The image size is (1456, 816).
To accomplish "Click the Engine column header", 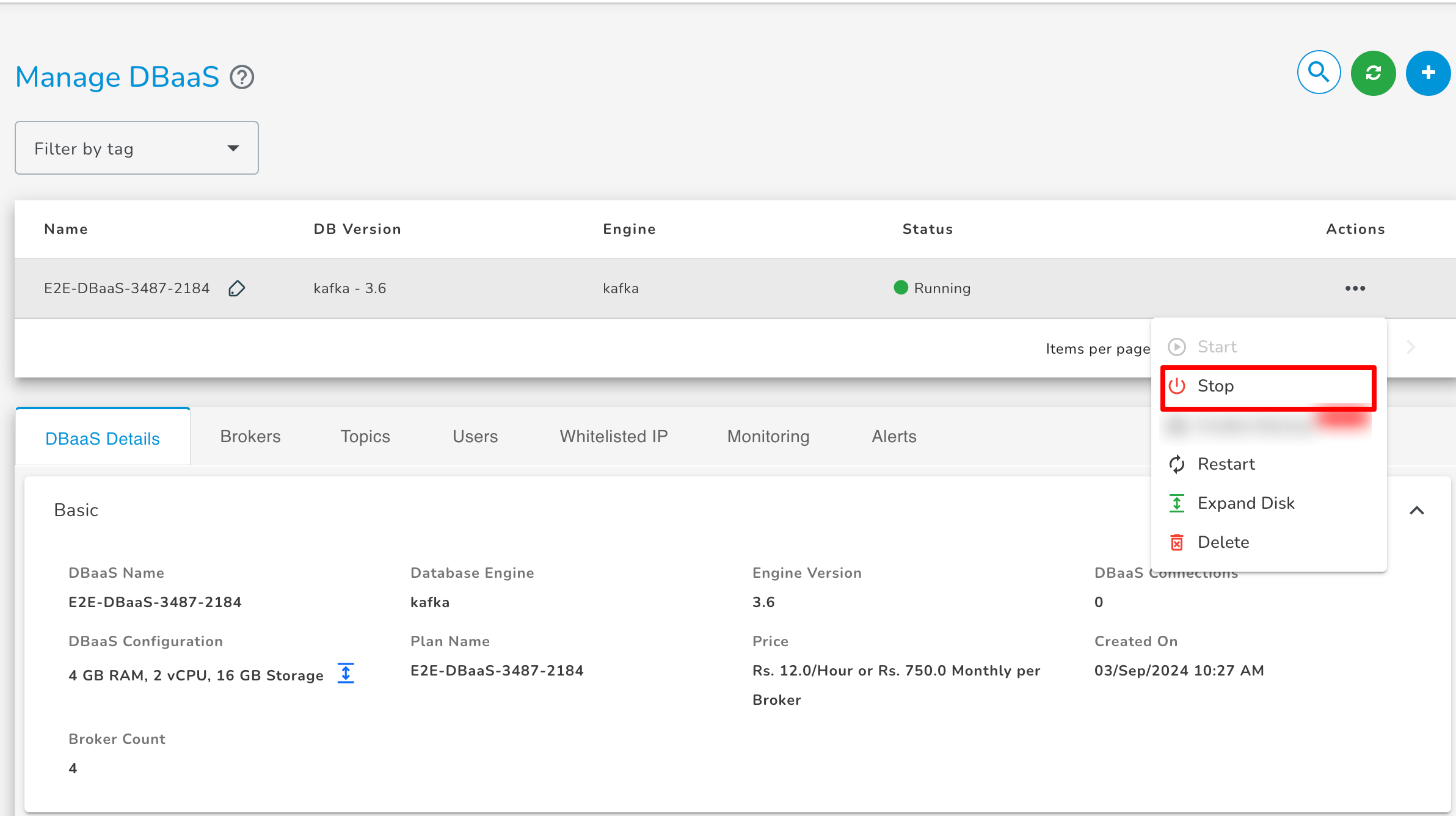I will (x=629, y=229).
